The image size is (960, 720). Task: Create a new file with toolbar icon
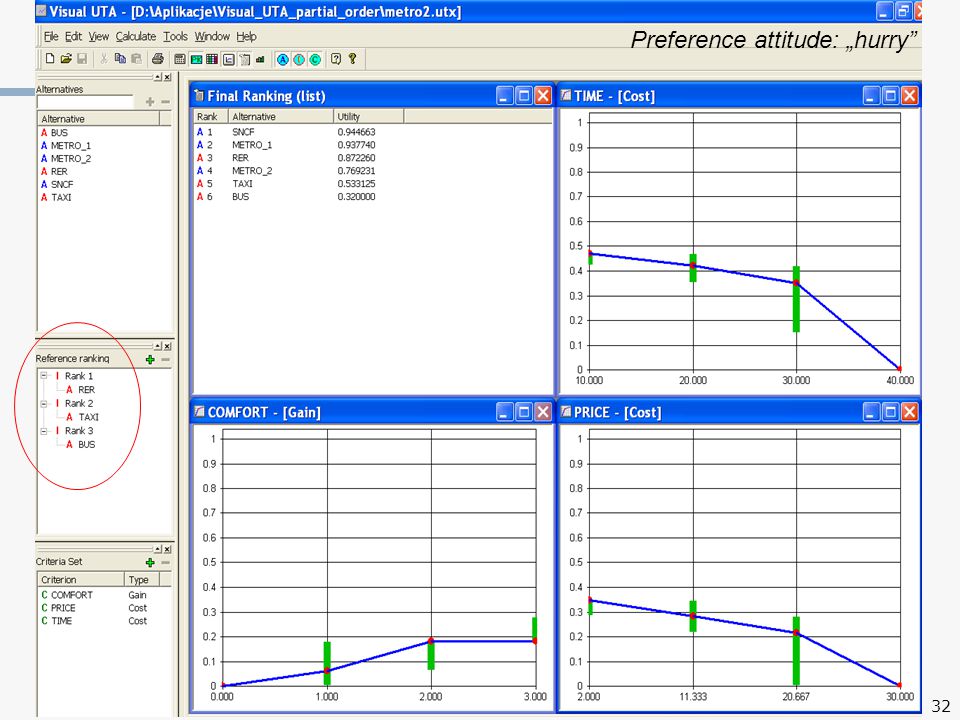50,59
